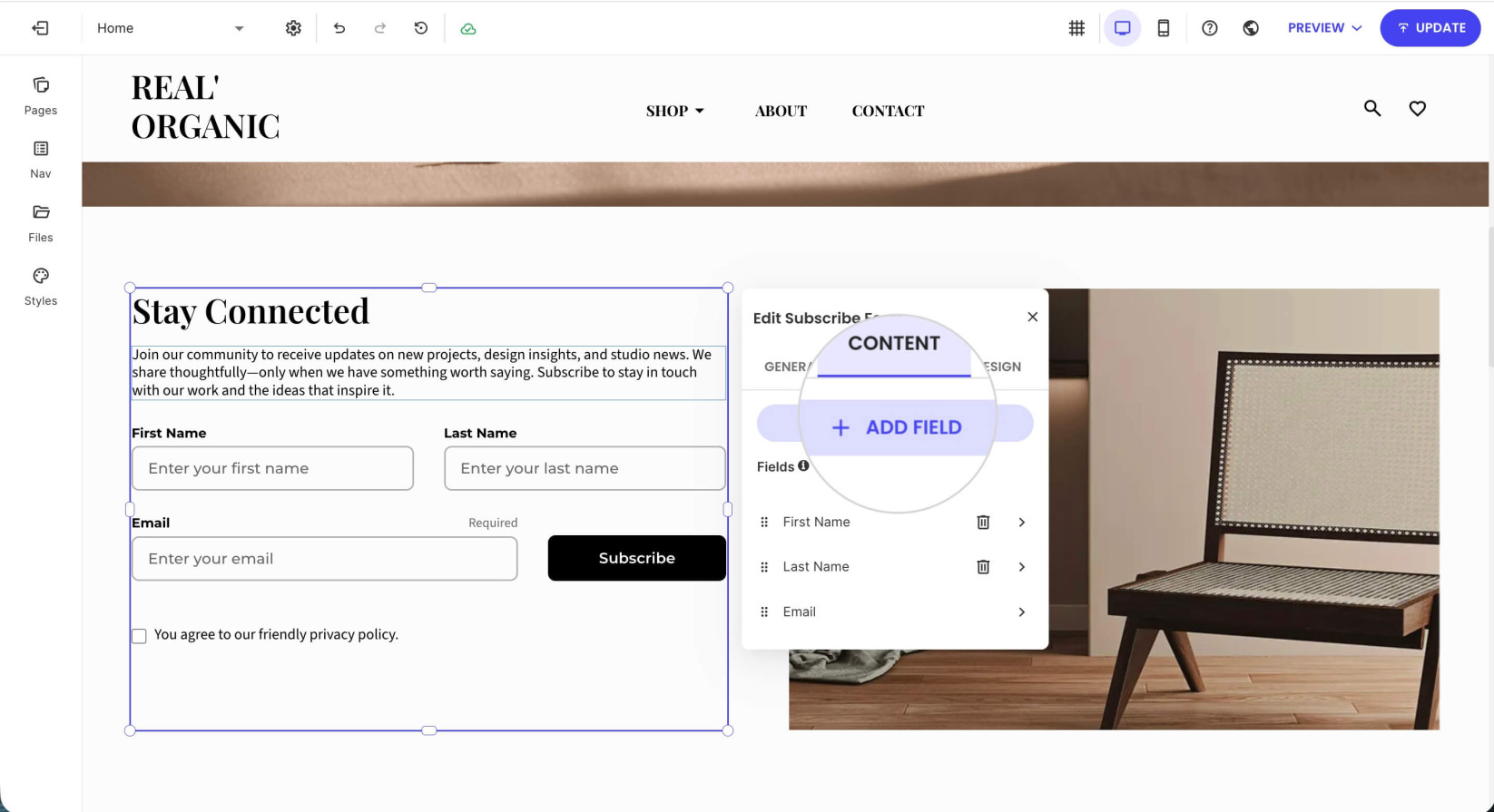Click the Add Field button
Screen dimensions: 1494x812
(x=895, y=427)
